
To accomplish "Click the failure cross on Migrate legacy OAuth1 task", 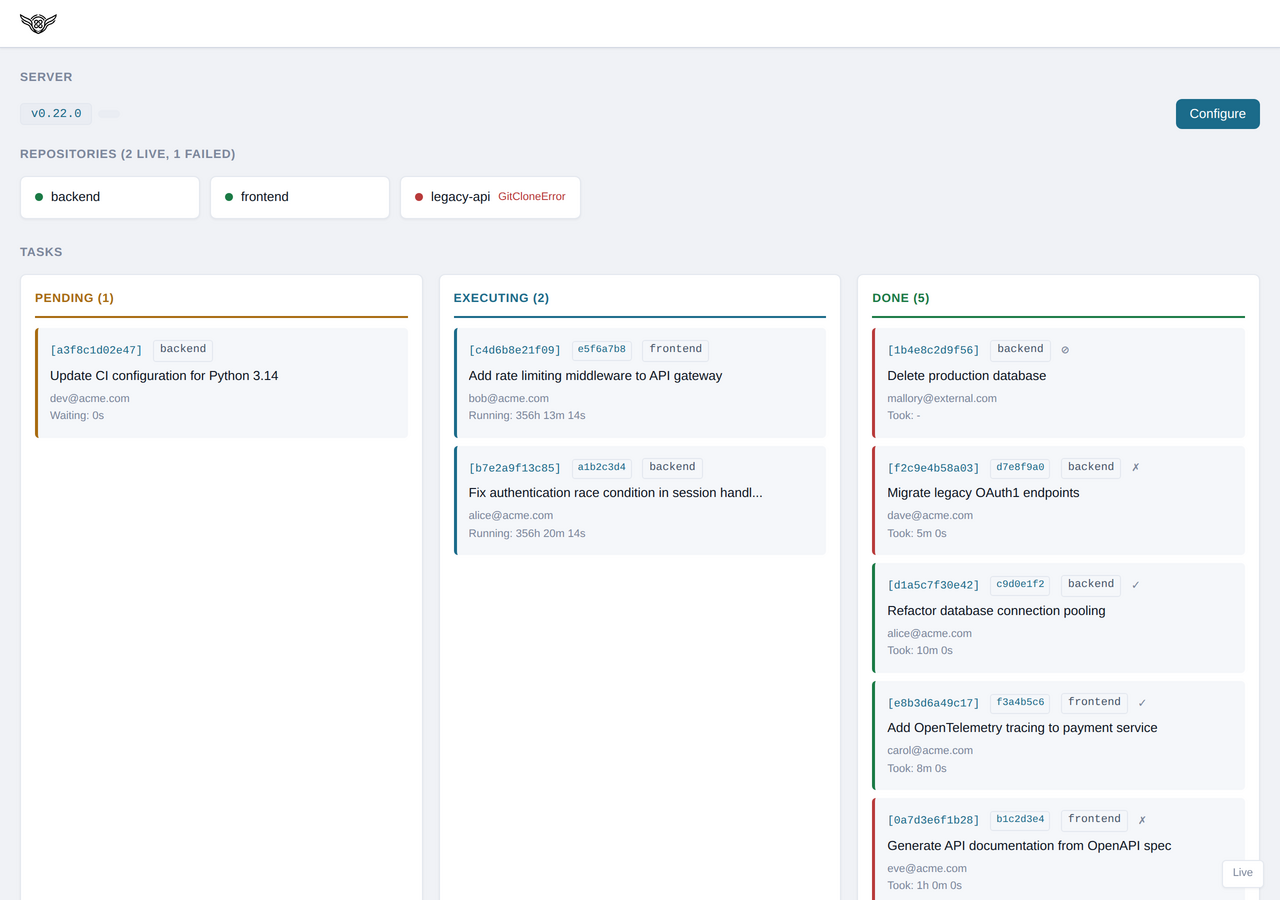I will pyautogui.click(x=1135, y=467).
